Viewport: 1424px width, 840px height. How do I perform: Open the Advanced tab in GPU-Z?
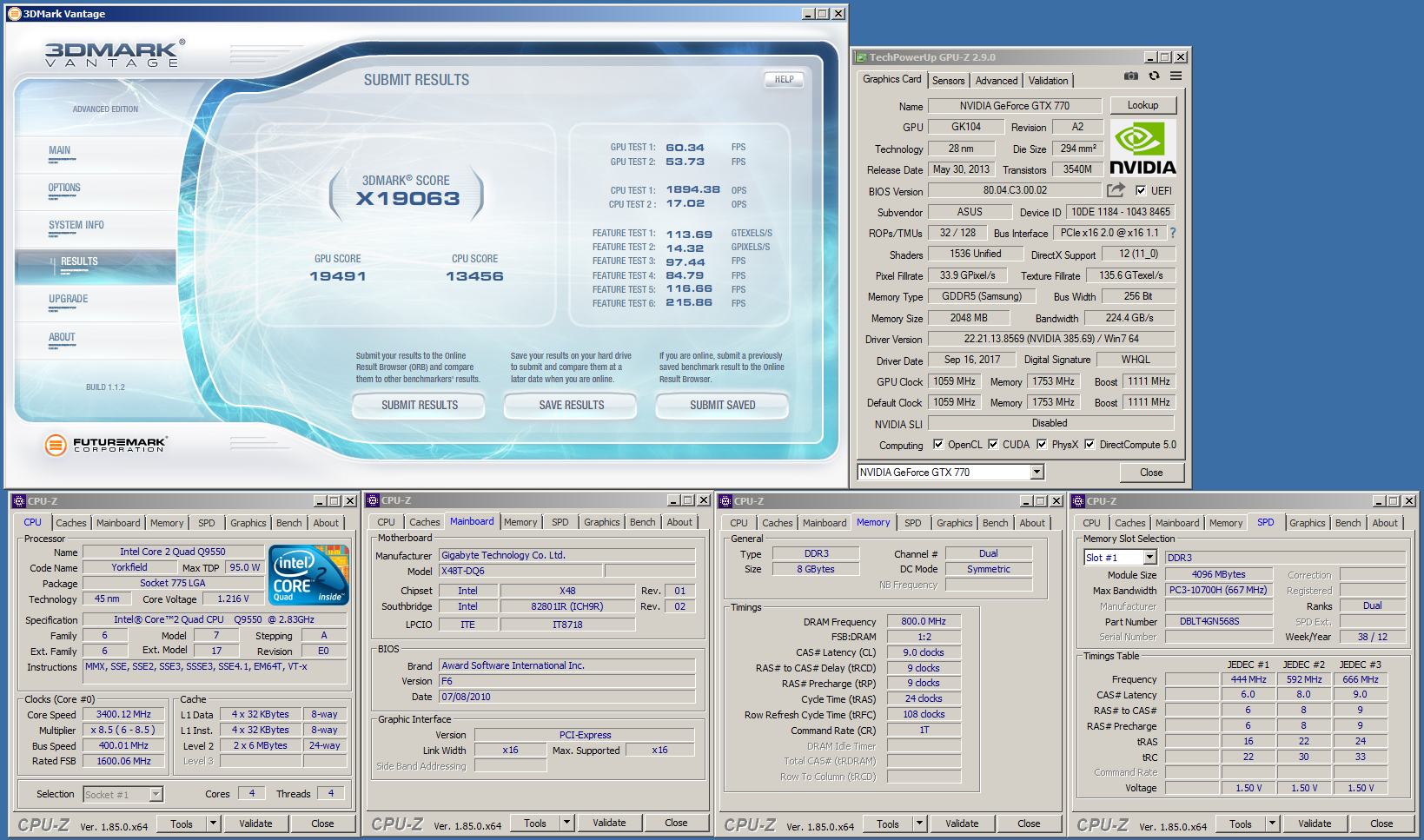pos(997,81)
